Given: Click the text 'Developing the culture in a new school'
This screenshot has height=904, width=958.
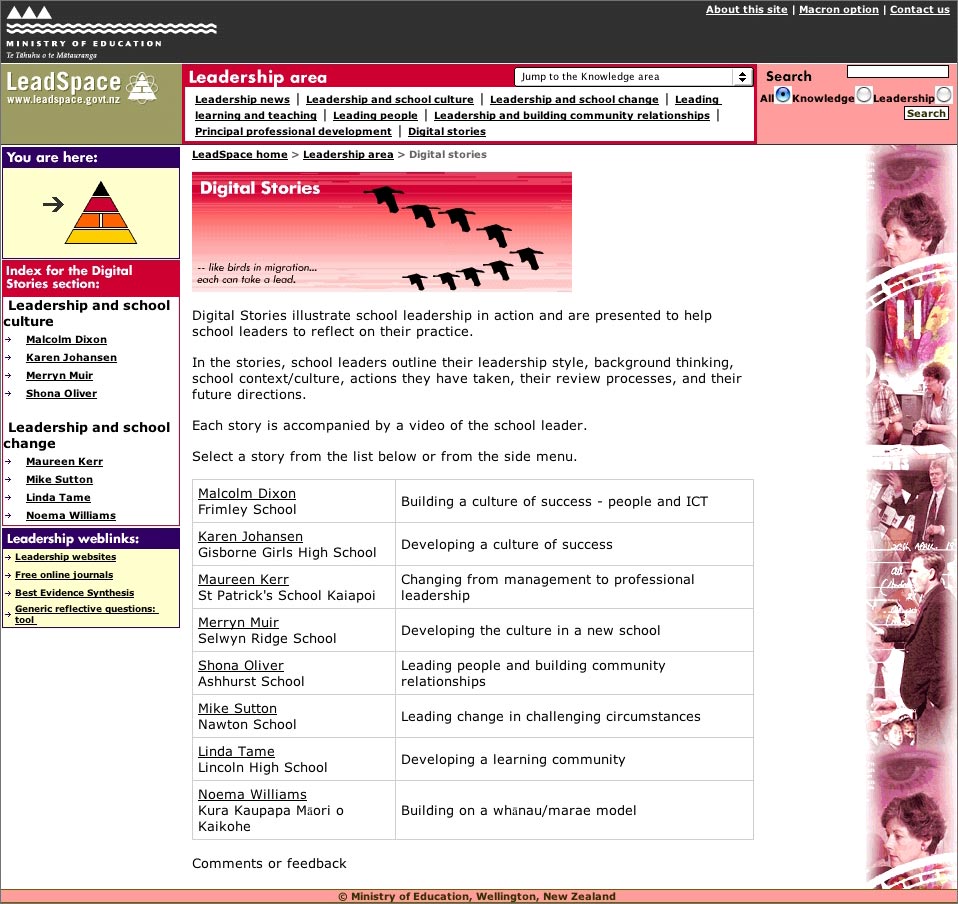Looking at the screenshot, I should pos(530,630).
